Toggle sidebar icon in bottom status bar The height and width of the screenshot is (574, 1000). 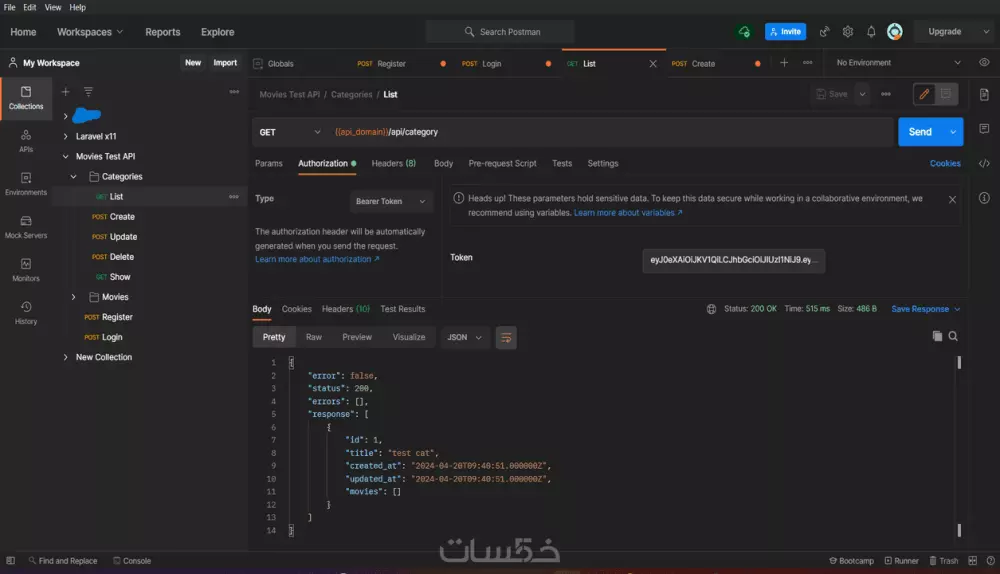point(10,561)
